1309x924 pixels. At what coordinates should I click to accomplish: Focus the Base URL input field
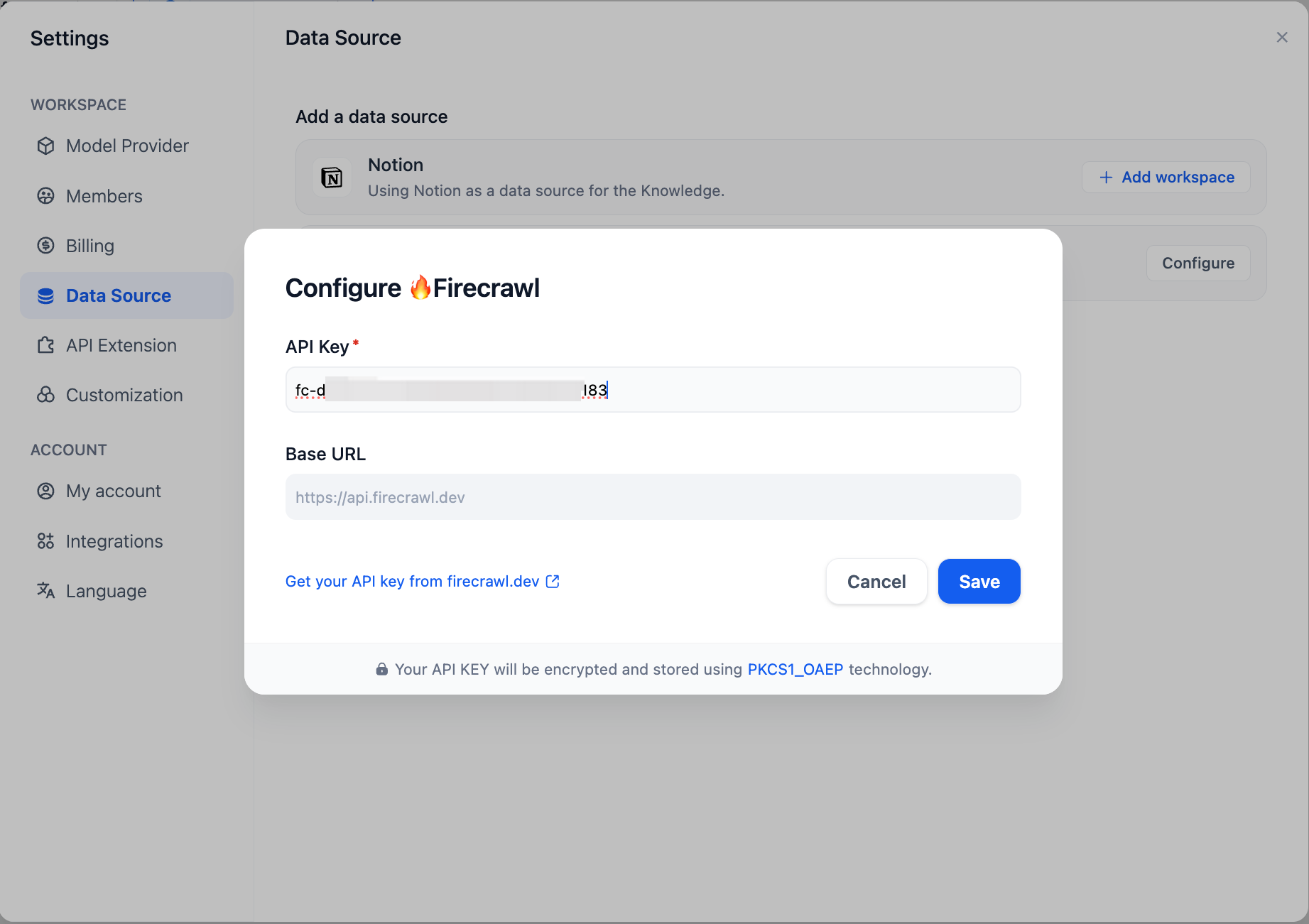[653, 497]
